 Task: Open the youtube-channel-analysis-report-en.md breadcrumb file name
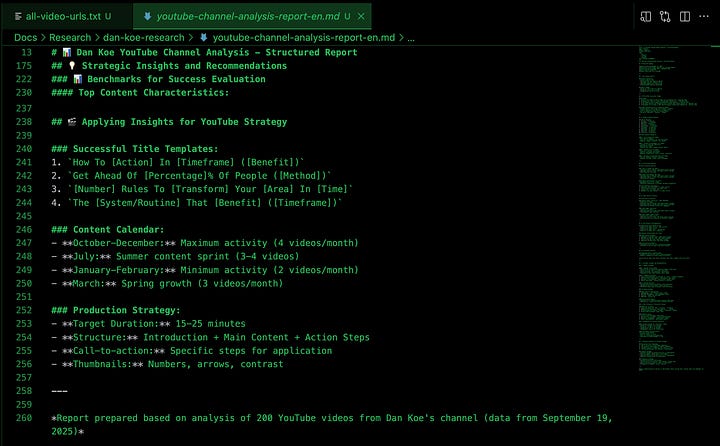pos(304,38)
